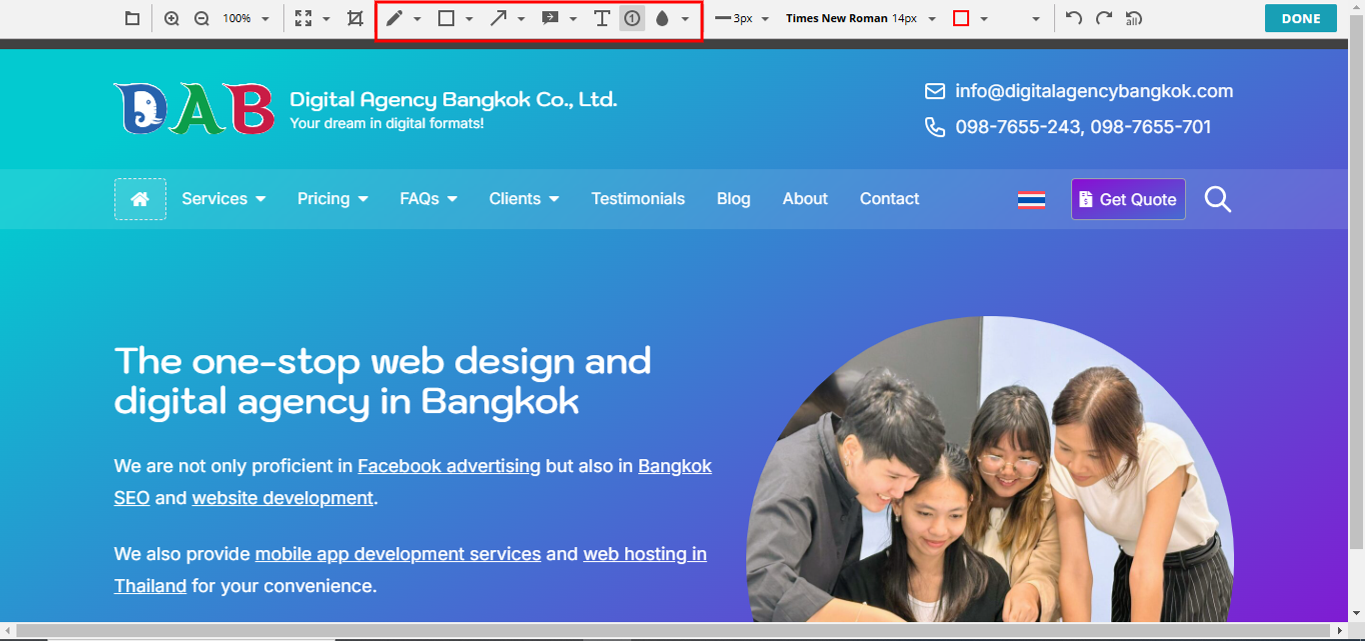Viewport: 1365px width, 641px height.
Task: Expand the Arrow tool options arrow
Action: click(521, 19)
